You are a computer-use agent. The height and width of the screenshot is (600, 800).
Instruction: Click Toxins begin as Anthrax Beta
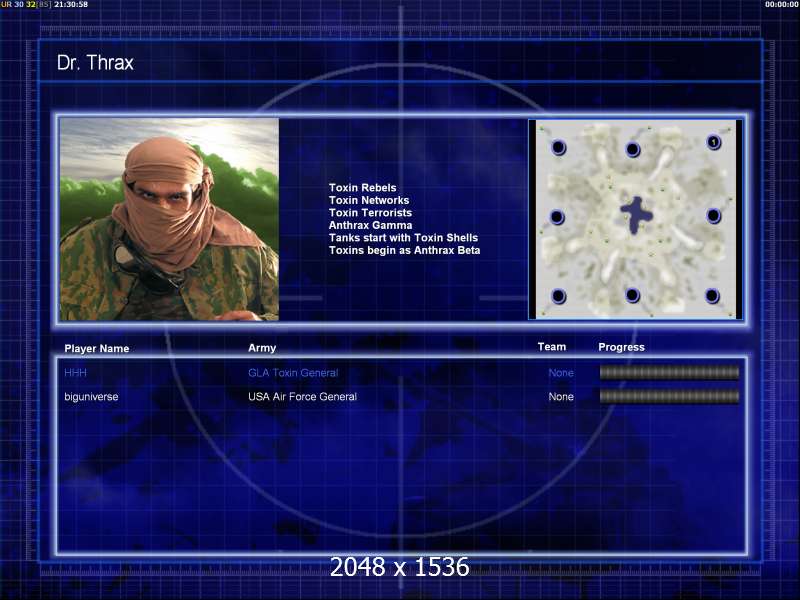[404, 250]
